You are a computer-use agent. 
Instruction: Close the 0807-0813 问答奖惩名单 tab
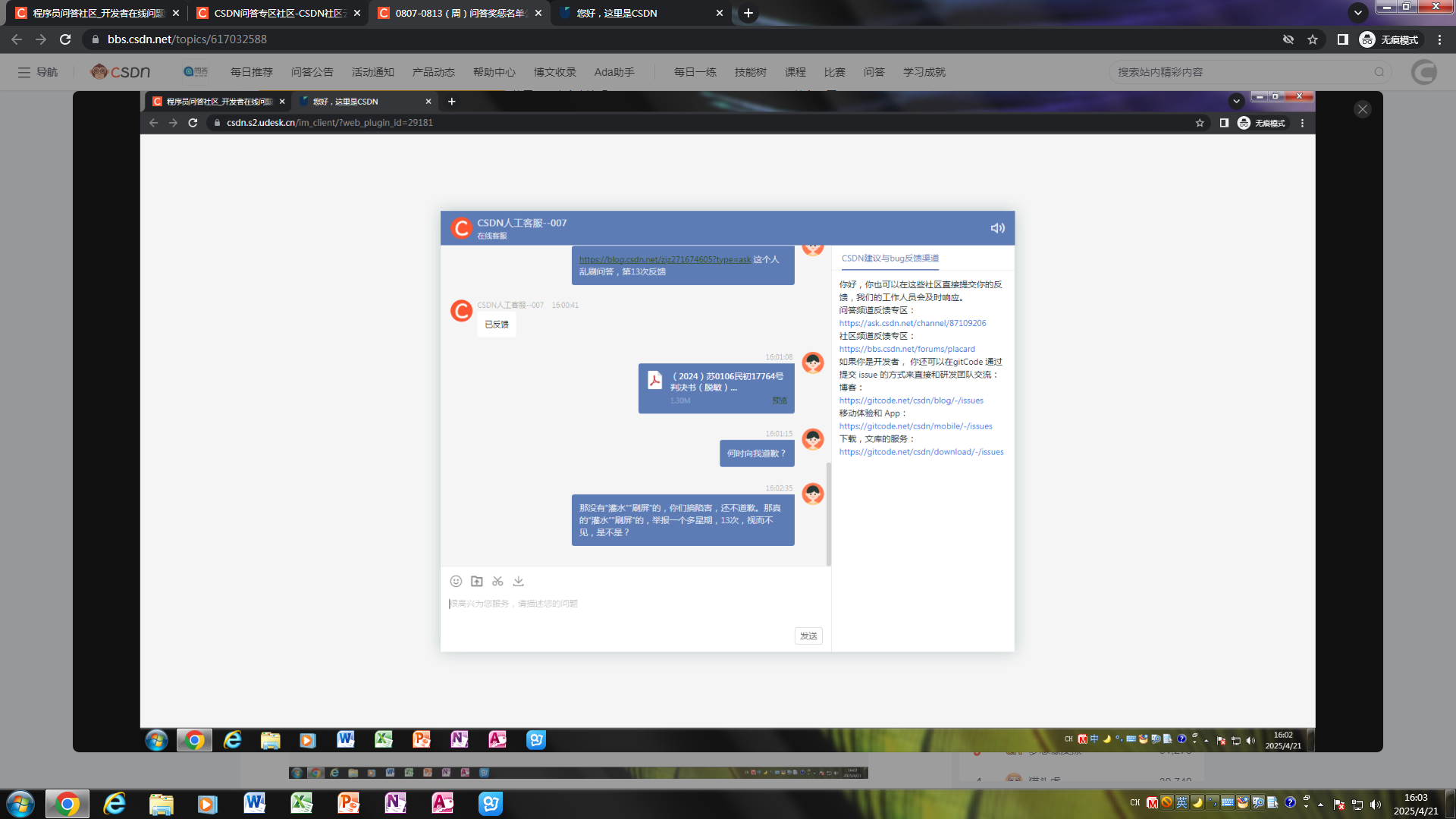click(x=538, y=13)
